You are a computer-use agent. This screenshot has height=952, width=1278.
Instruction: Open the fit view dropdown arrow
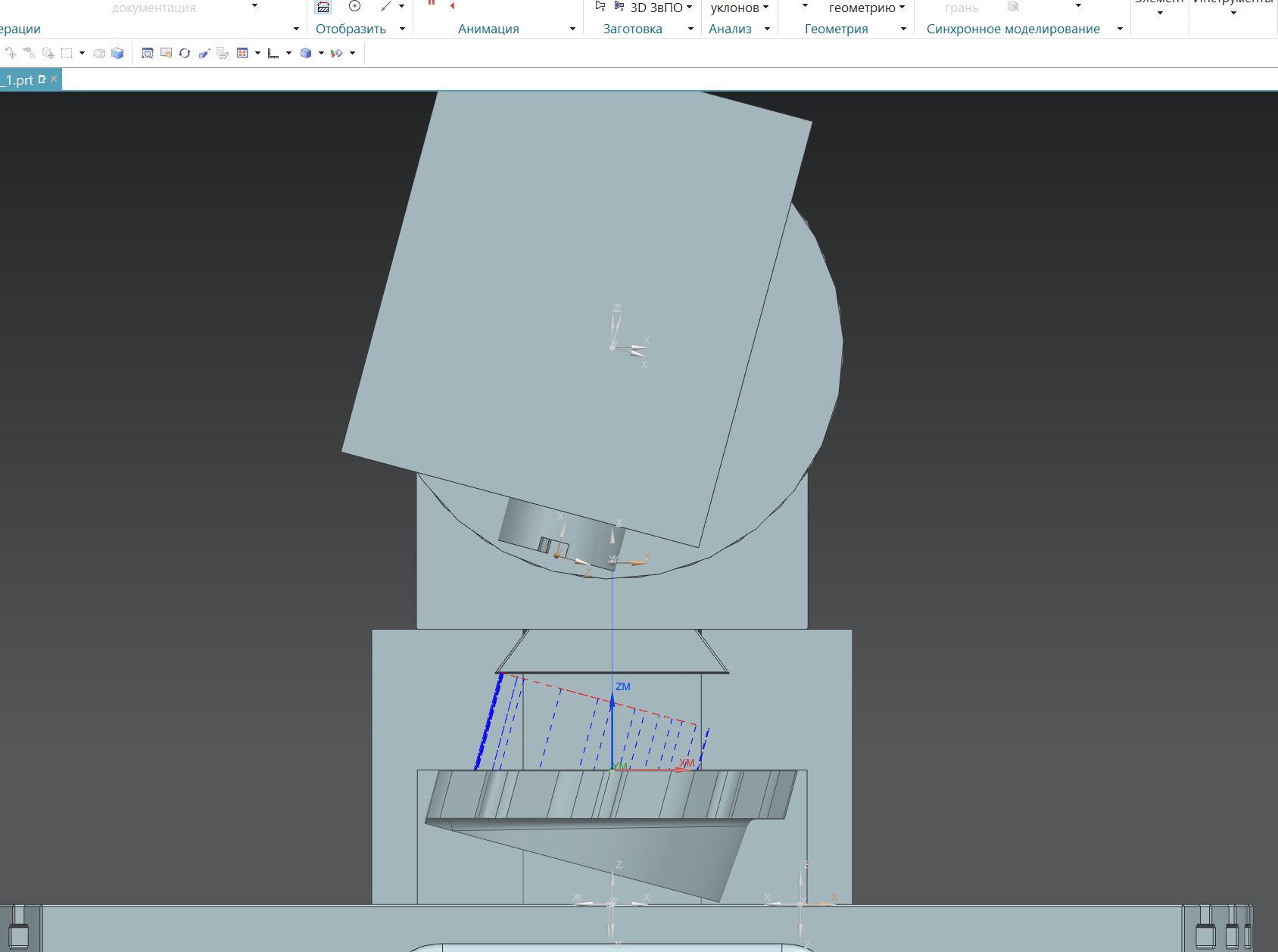pos(257,53)
